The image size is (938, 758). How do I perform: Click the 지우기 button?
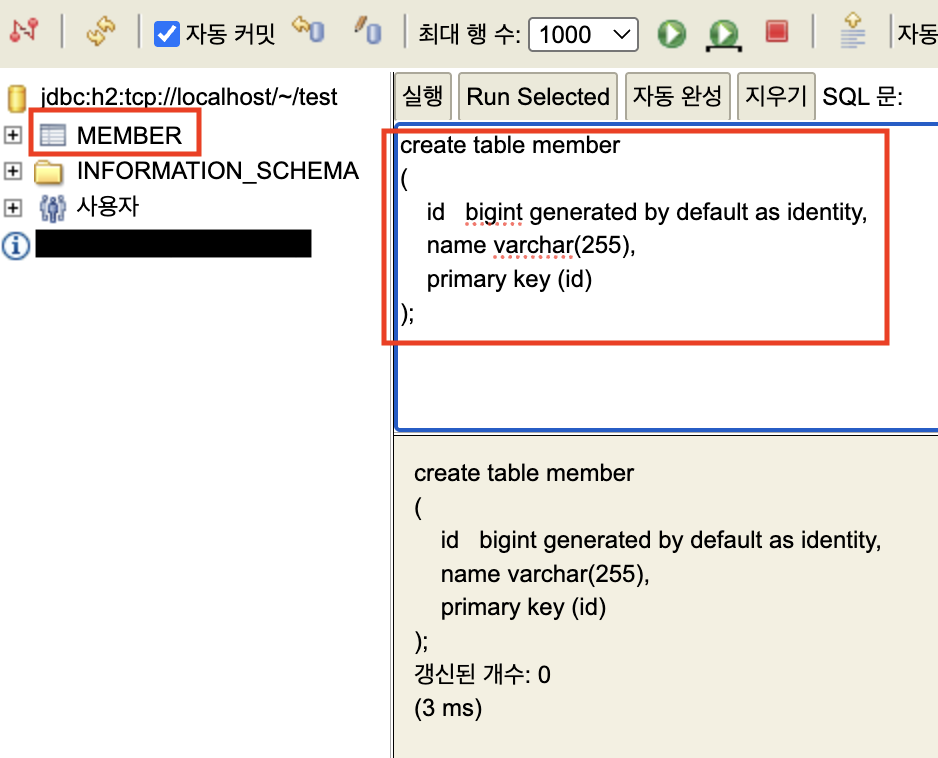[776, 96]
